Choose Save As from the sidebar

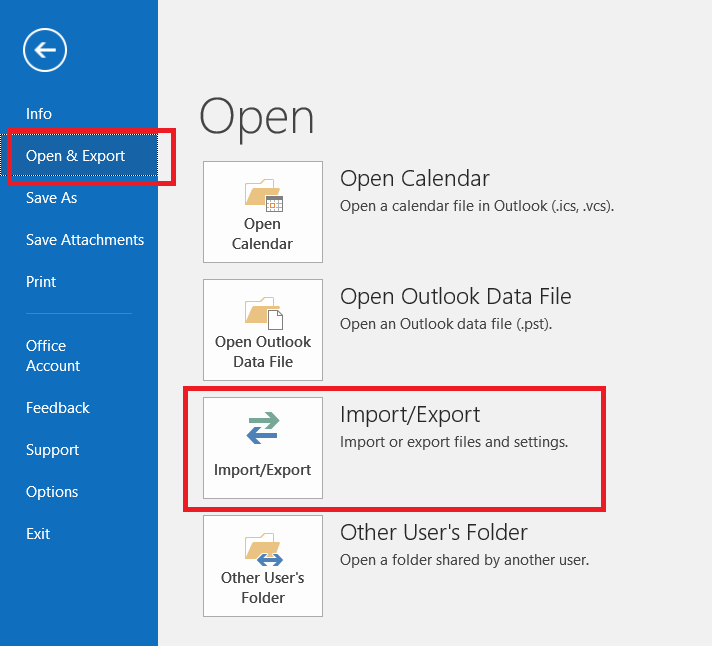(51, 197)
